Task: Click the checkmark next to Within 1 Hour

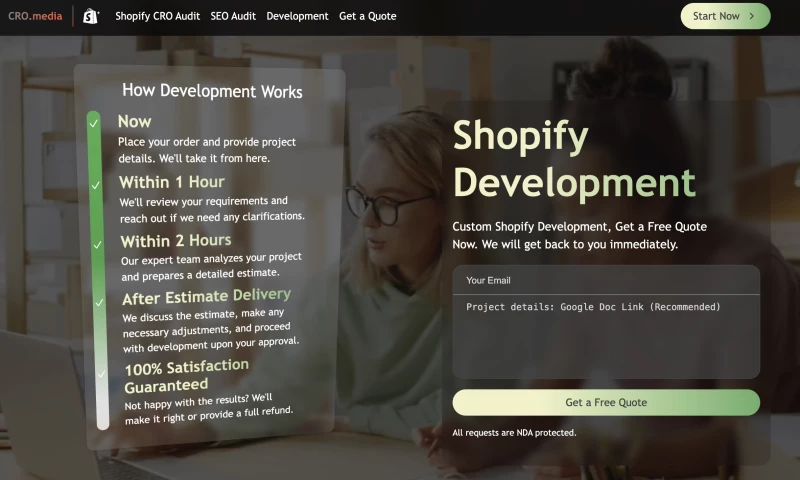Action: pos(96,185)
